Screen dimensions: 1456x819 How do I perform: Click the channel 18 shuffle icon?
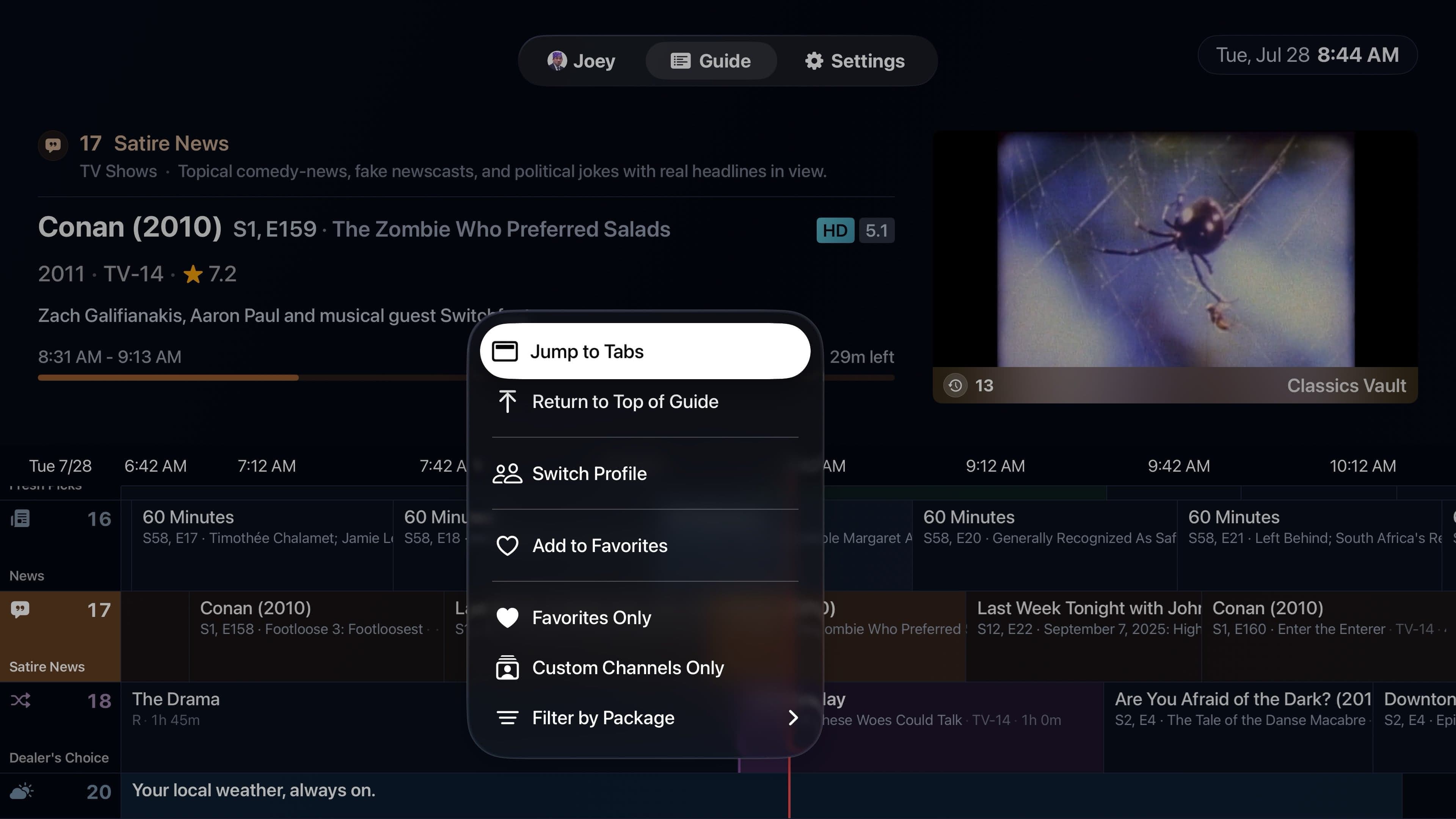coord(20,700)
